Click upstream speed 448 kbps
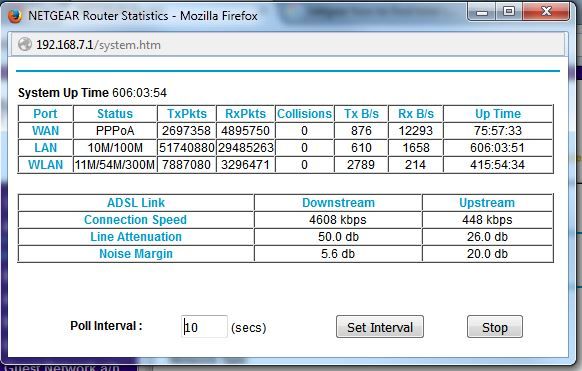Viewport: 582px width, 371px height. 487,220
